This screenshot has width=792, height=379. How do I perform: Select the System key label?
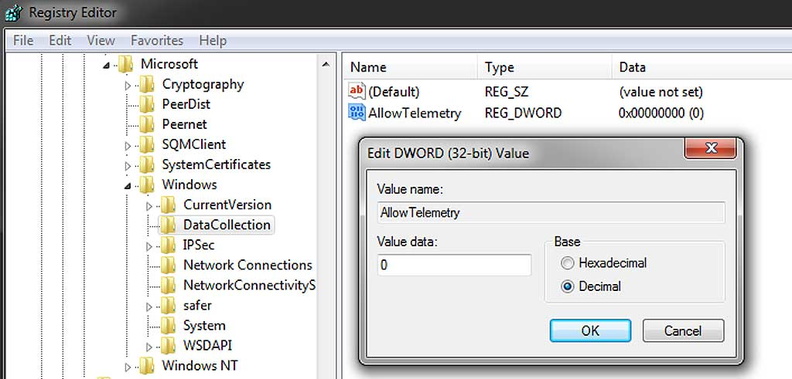click(x=204, y=325)
